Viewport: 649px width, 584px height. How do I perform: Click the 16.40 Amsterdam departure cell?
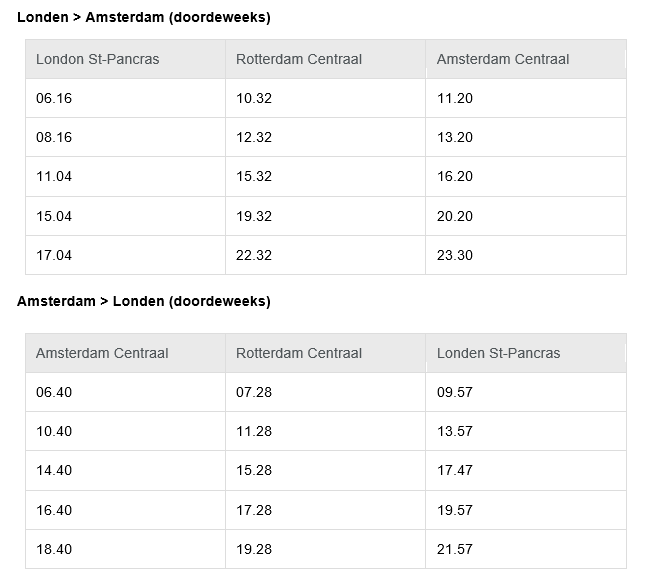[125, 510]
